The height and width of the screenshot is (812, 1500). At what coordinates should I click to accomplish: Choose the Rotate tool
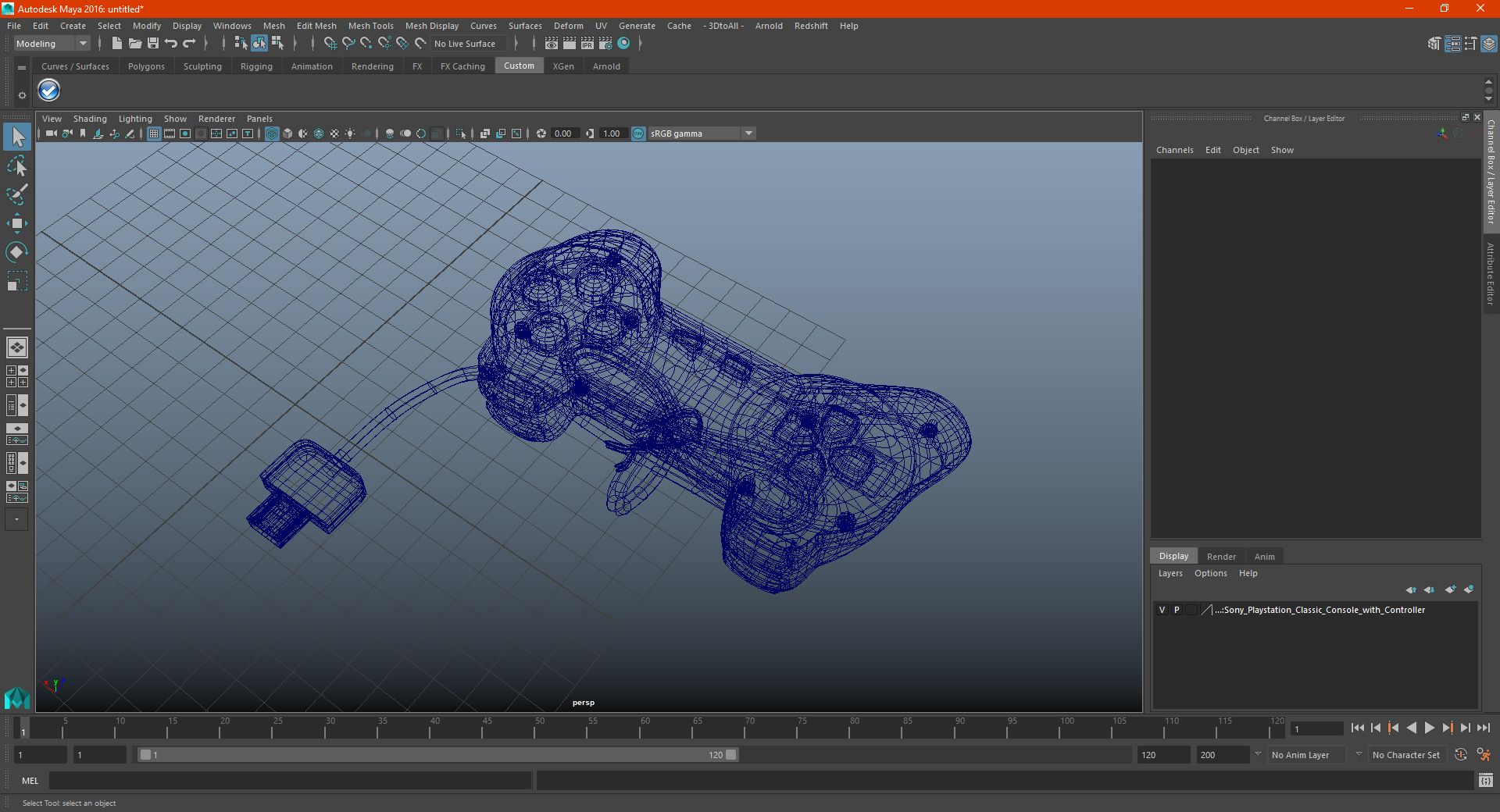pos(17,251)
